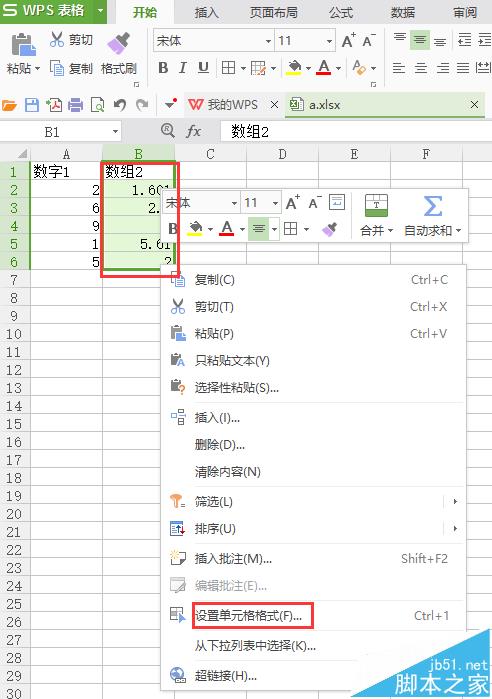Open the 数据 ribbon tab
492x699 pixels.
(x=402, y=12)
